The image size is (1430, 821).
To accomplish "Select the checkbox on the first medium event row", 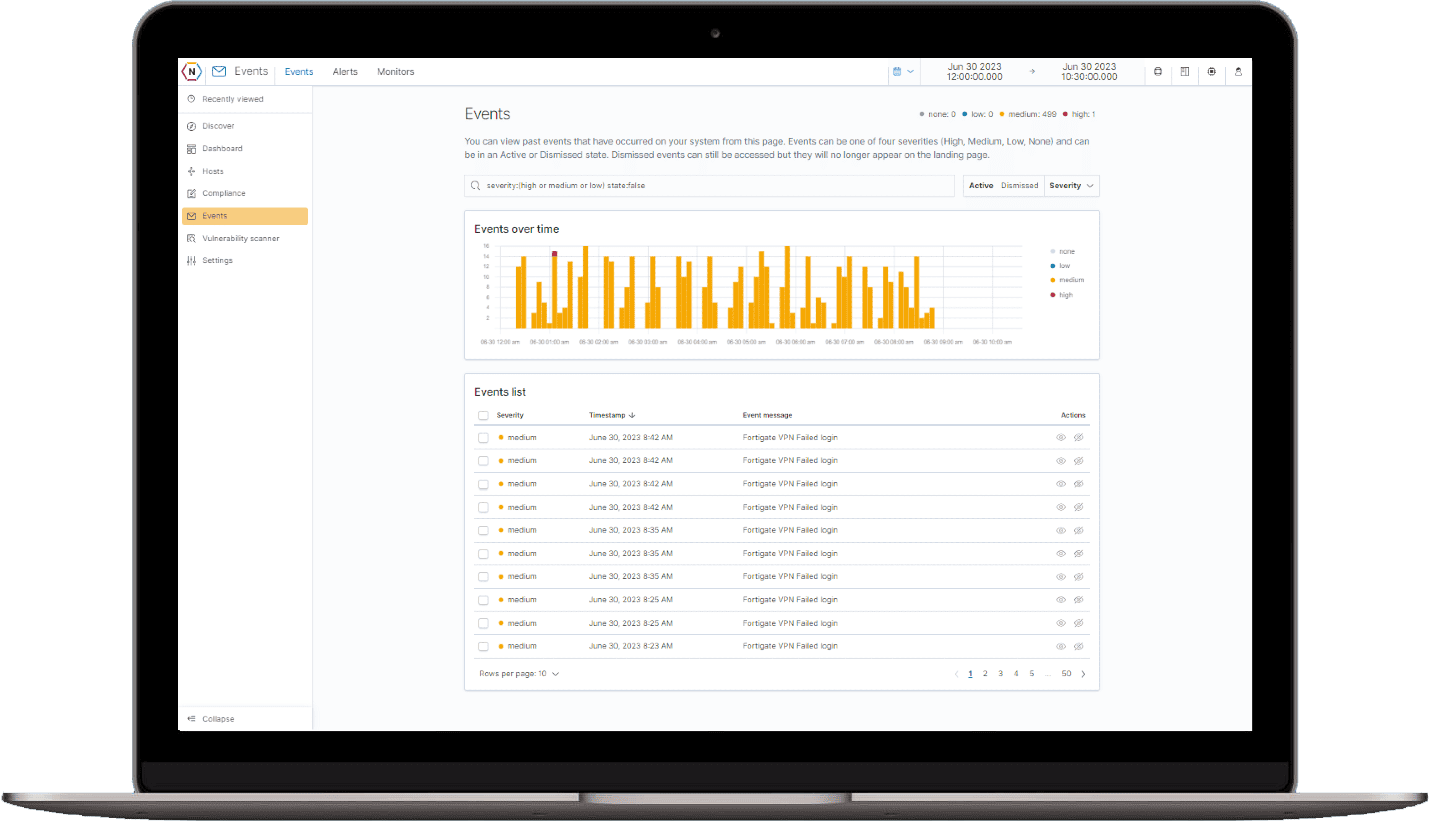I will coord(484,437).
